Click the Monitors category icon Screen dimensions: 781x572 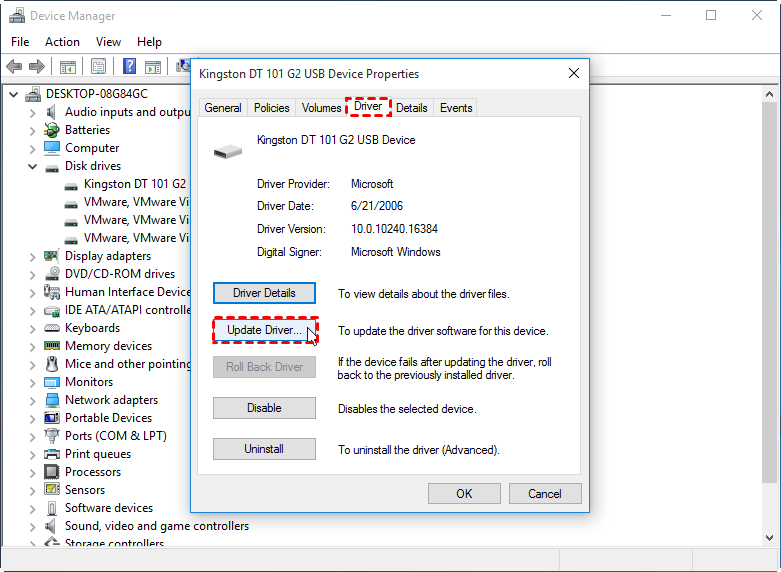click(x=52, y=382)
